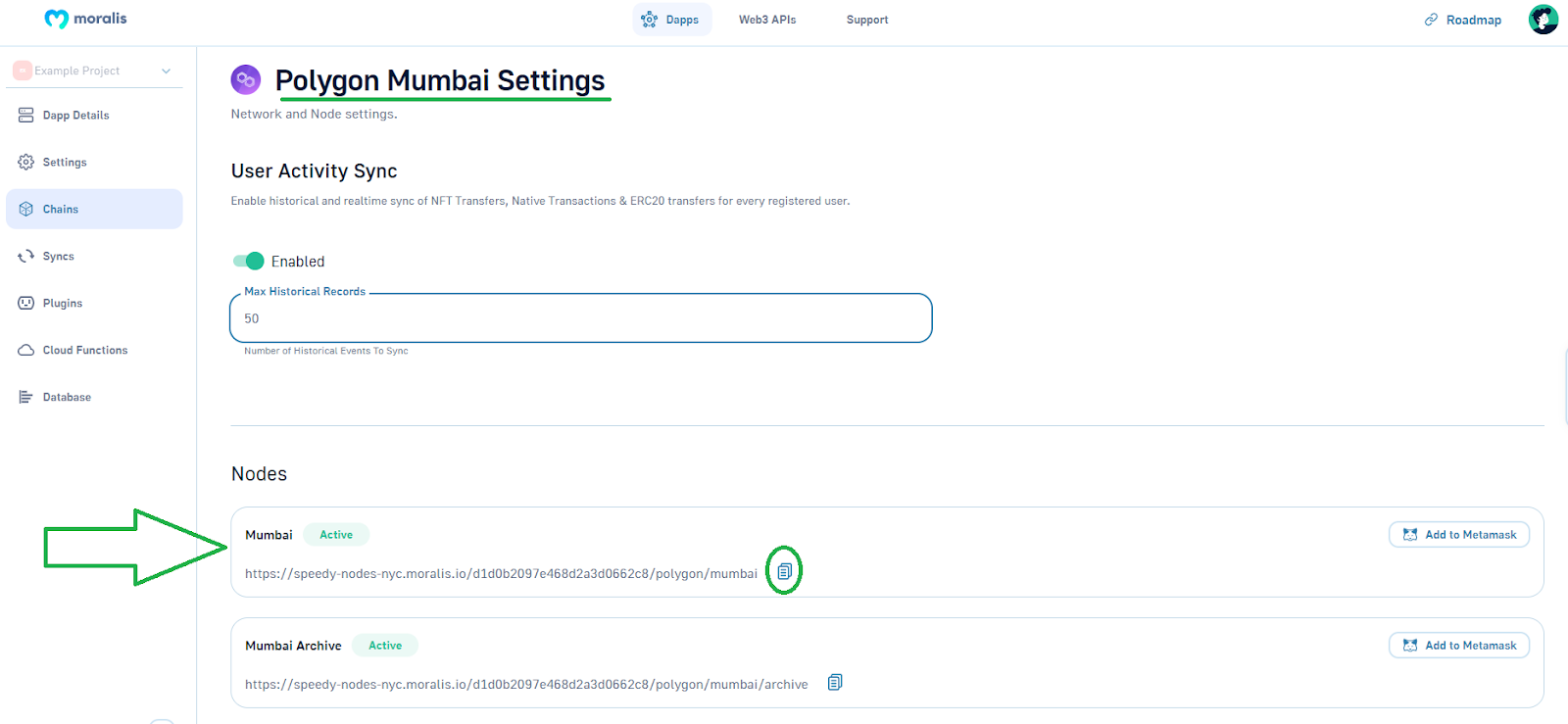The image size is (1568, 724).
Task: Click the Mumbai Active status badge
Action: click(336, 535)
